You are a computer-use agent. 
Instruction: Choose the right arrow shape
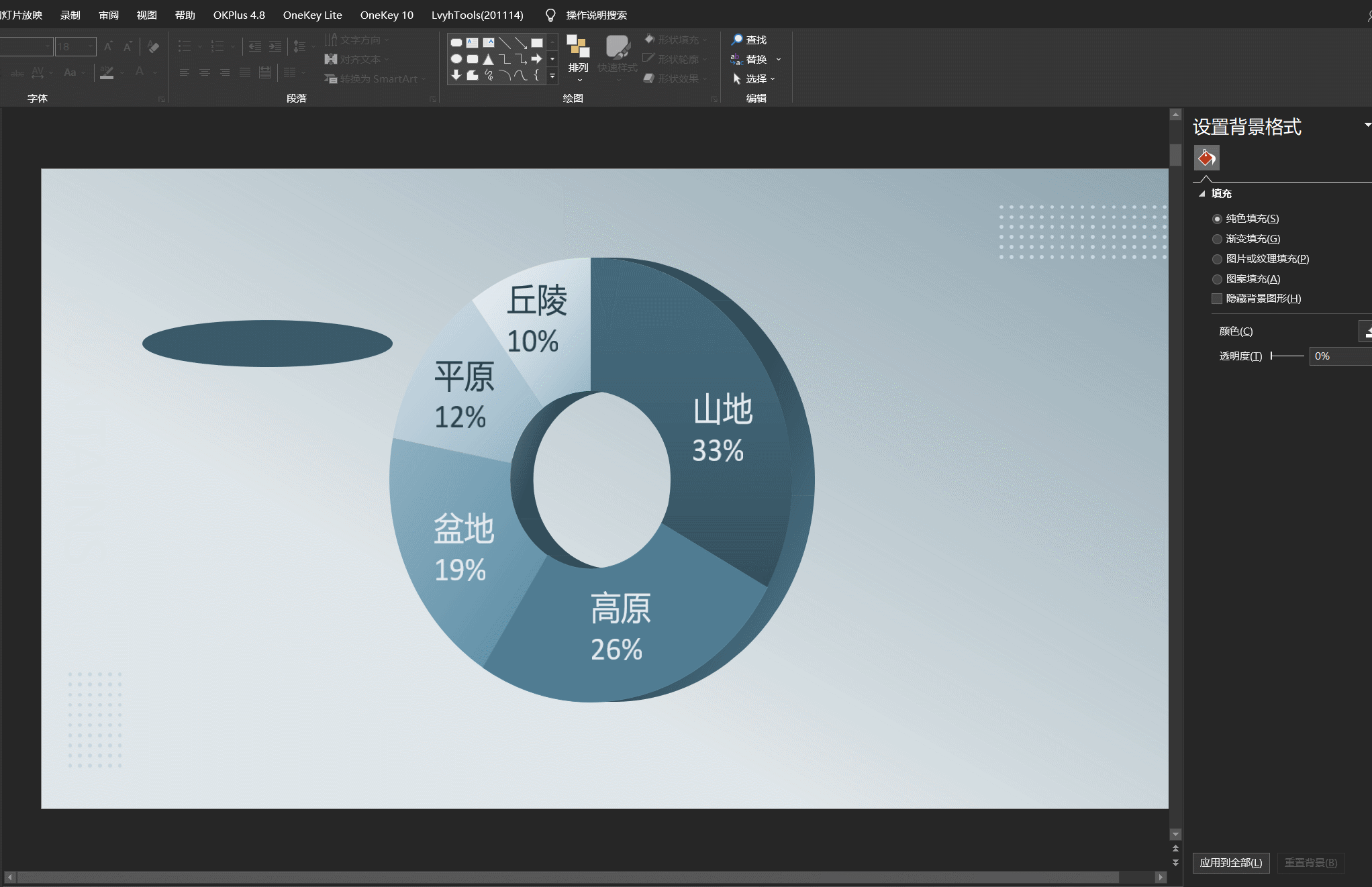click(536, 59)
